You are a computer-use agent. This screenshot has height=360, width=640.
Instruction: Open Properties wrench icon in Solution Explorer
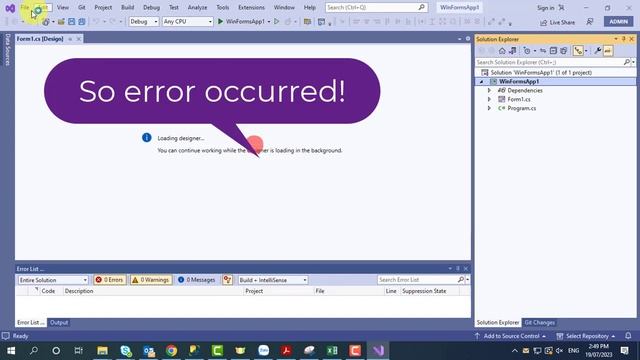(x=598, y=51)
